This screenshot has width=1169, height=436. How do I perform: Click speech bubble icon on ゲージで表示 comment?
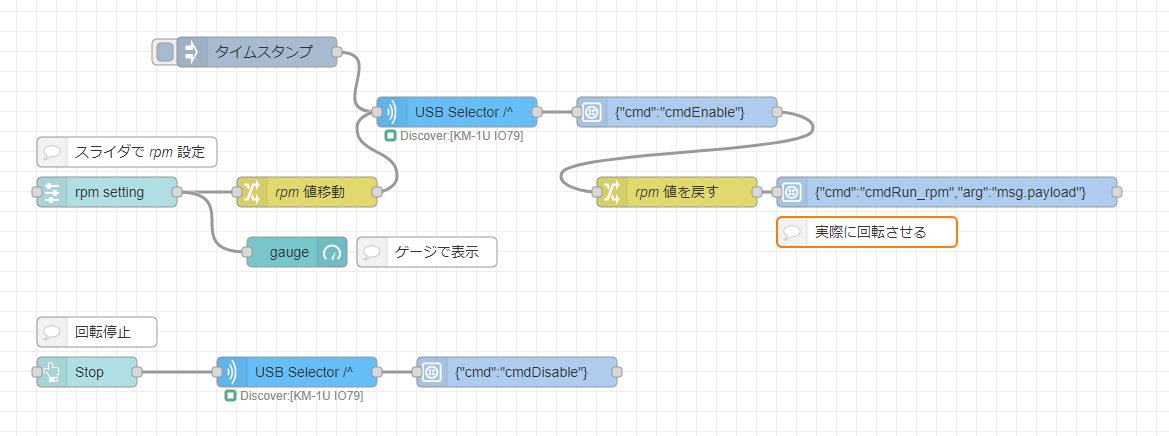pyautogui.click(x=371, y=253)
